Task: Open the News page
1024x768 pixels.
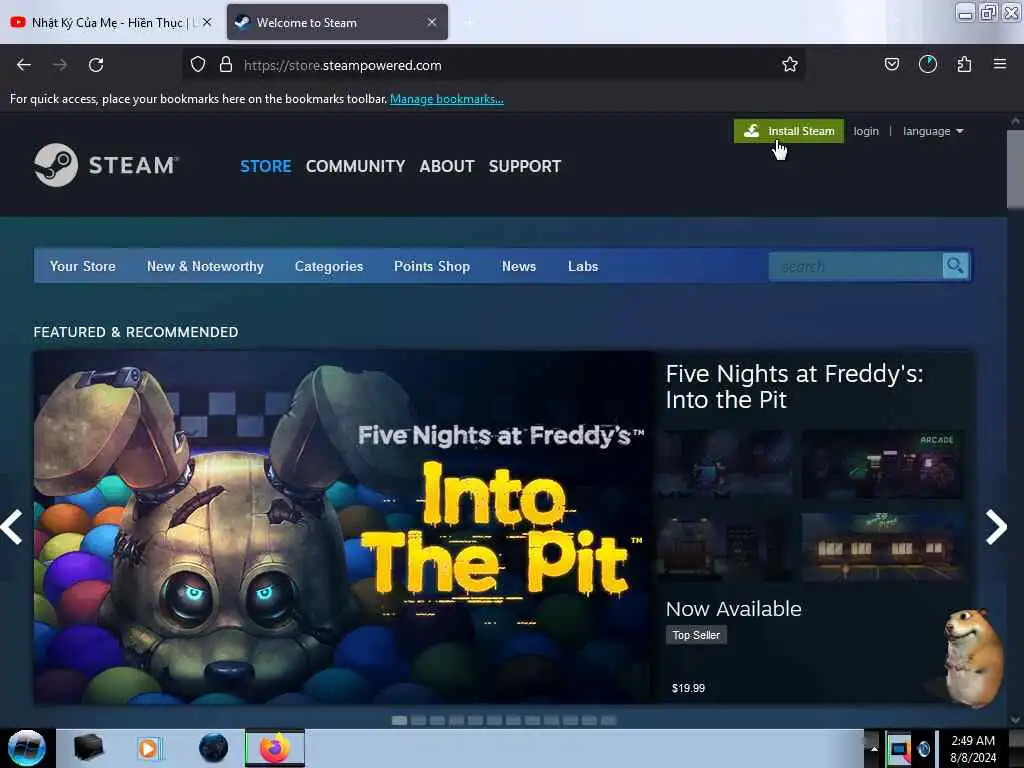Action: pyautogui.click(x=519, y=266)
